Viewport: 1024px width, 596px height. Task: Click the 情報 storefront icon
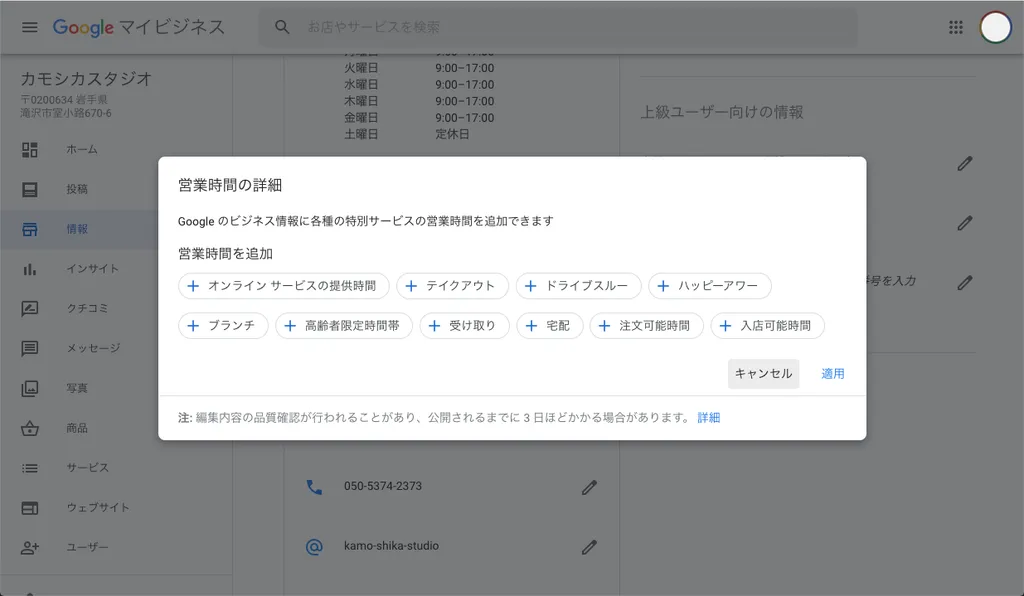[29, 229]
